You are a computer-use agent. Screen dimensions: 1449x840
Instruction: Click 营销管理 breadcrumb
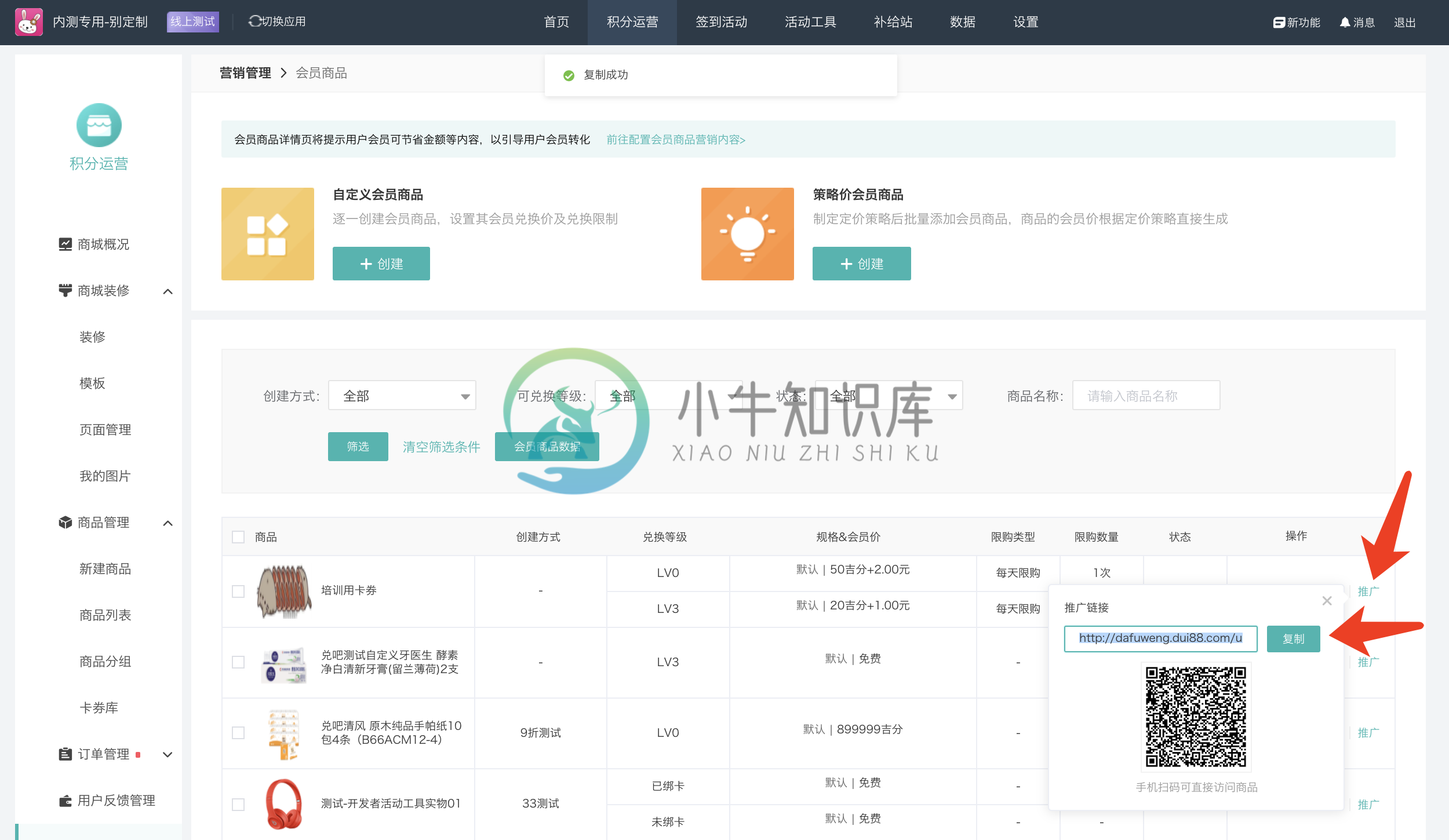tap(245, 73)
